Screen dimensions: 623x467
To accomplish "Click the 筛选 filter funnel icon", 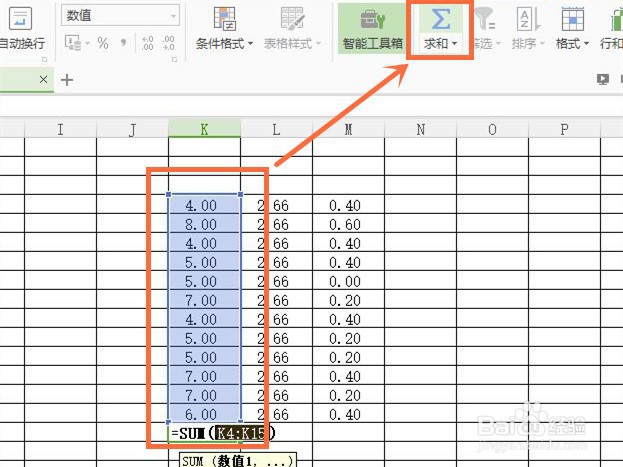I will (485, 19).
